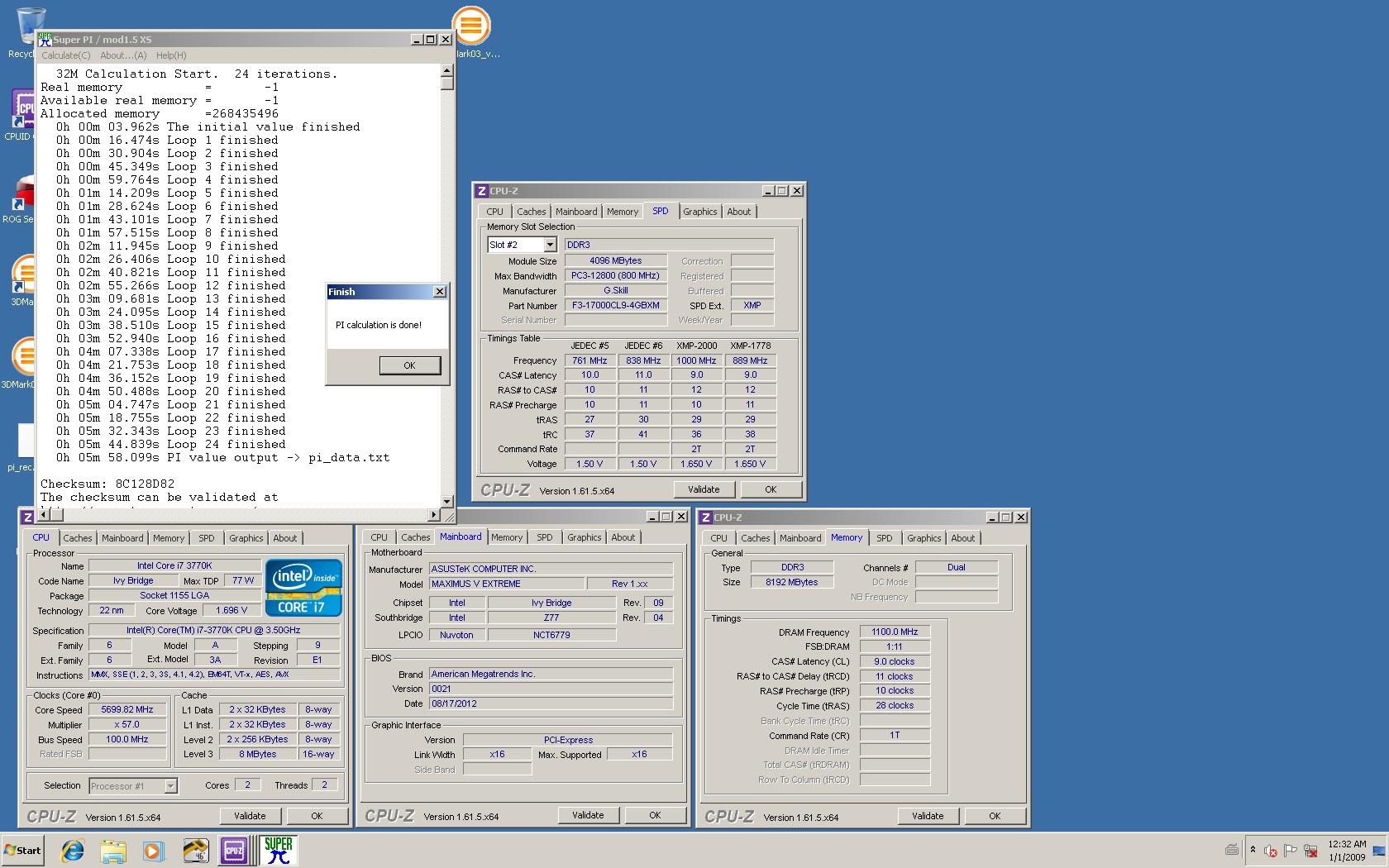Open the ROG desktop shortcut
This screenshot has height=868, width=1389.
point(21,198)
